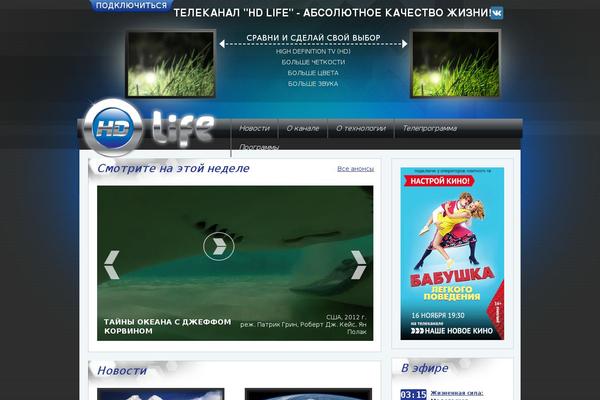Click the Тайны океана с Джеффом Корвином title
Image resolution: width=600 pixels, height=400 pixels.
coord(167,326)
